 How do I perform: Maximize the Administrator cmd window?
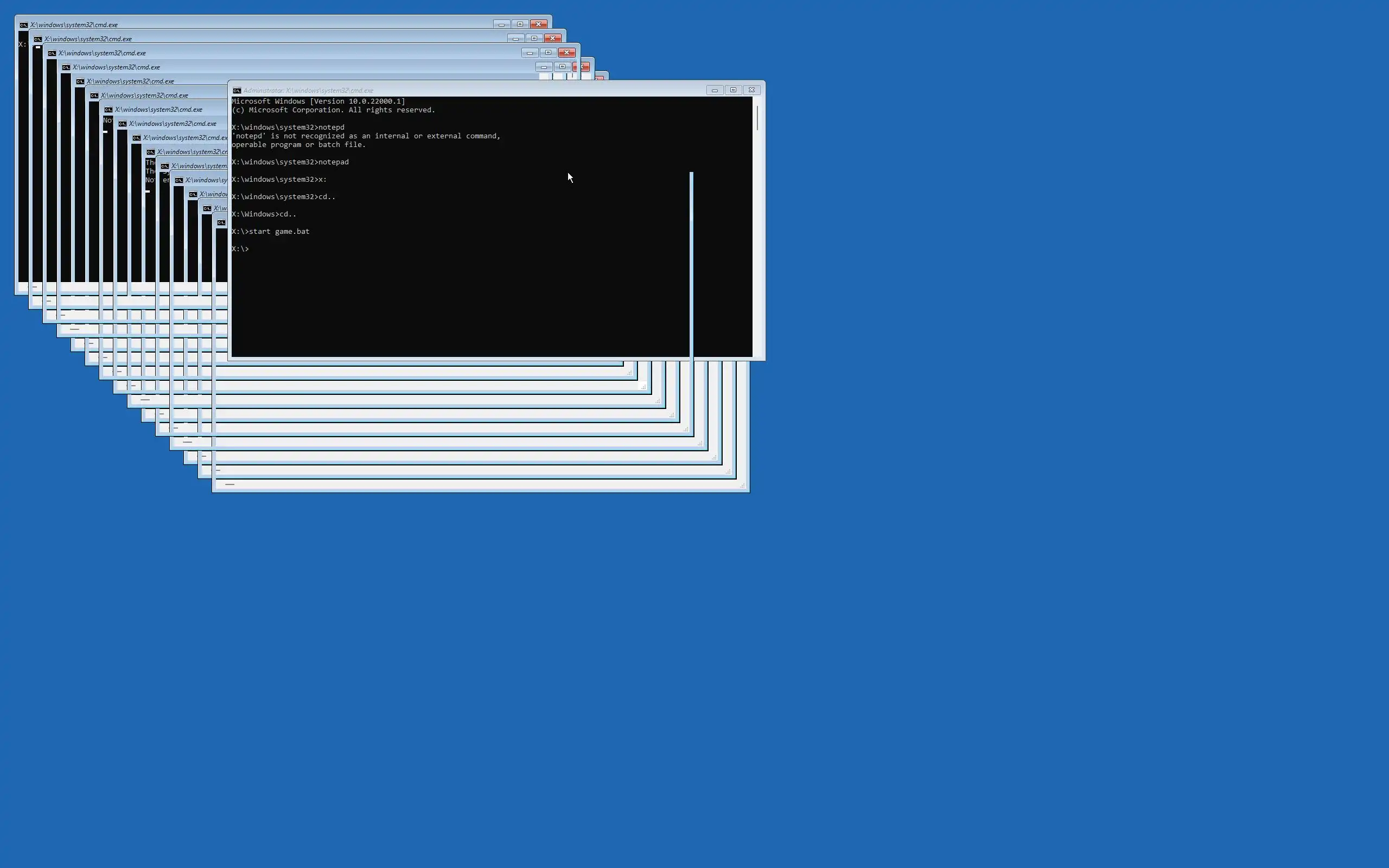click(x=733, y=90)
